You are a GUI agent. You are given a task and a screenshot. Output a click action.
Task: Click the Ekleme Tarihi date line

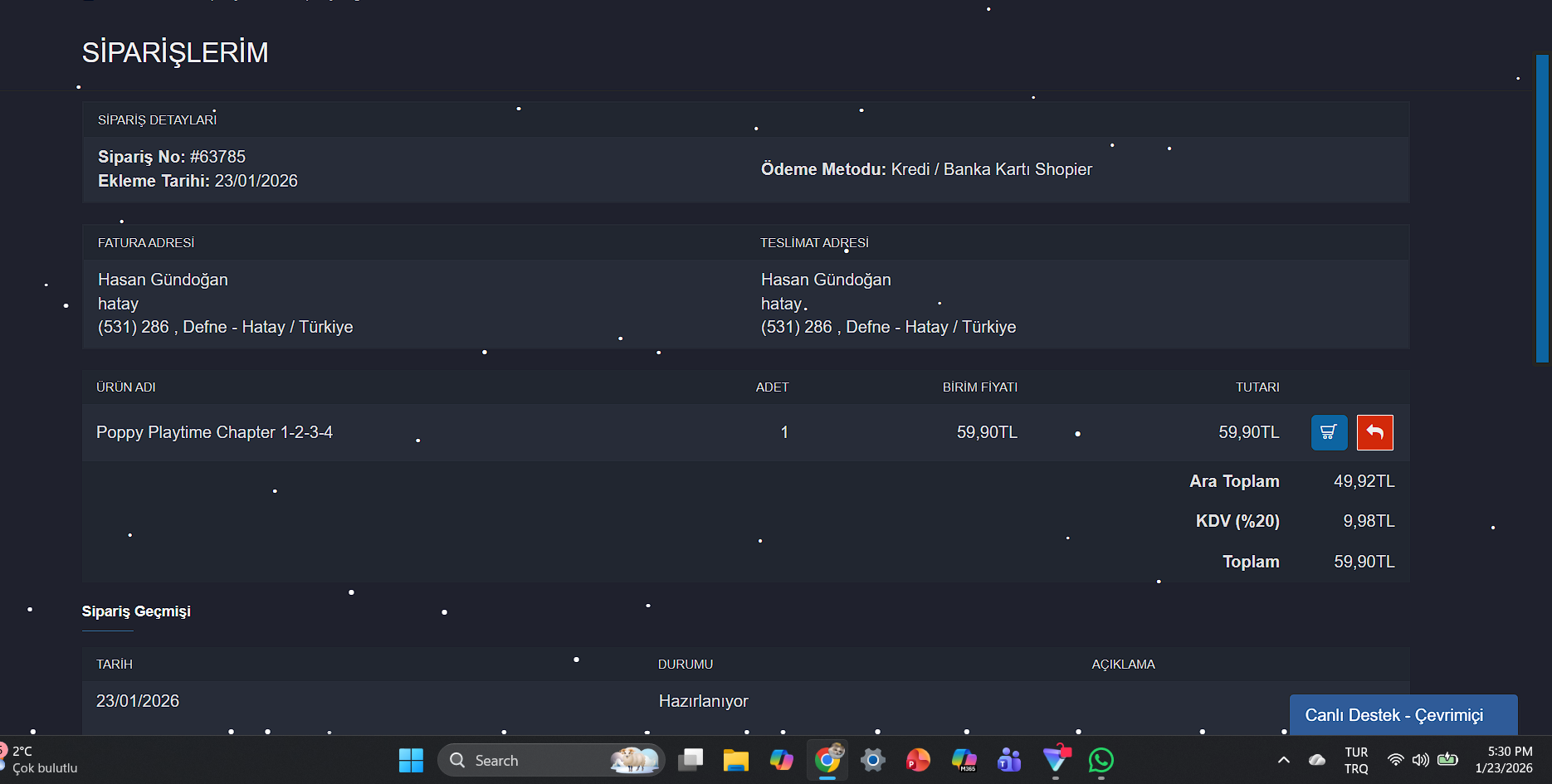point(198,181)
